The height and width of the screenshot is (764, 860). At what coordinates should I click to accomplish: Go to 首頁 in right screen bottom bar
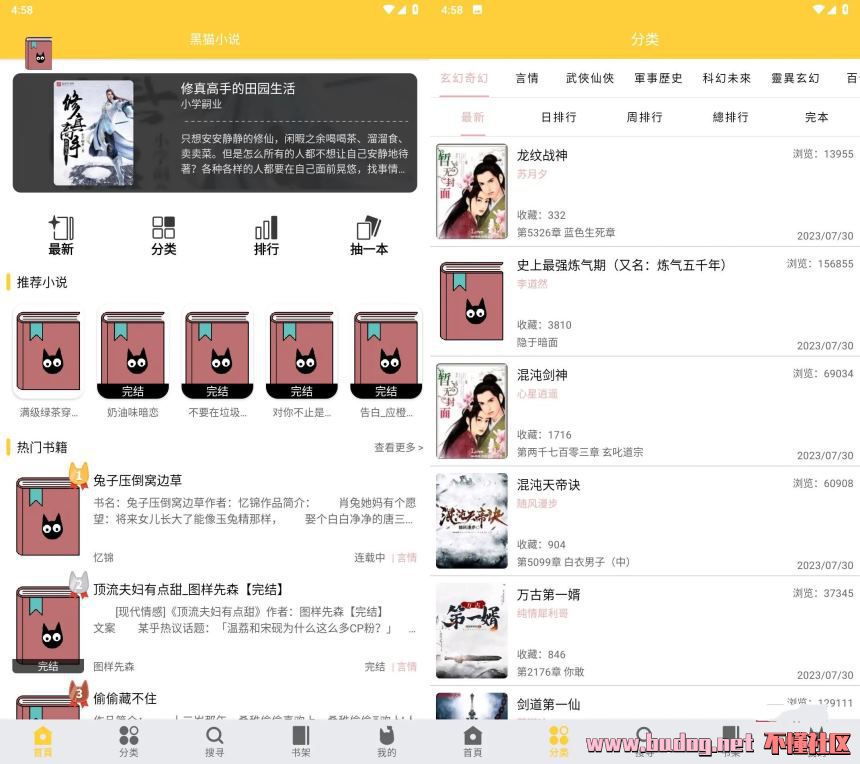(473, 742)
